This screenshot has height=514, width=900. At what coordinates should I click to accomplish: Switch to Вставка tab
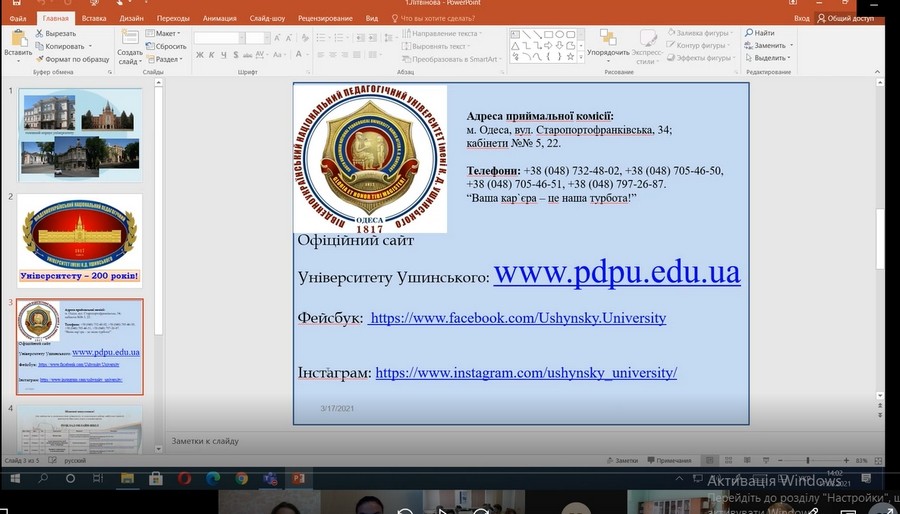click(94, 18)
